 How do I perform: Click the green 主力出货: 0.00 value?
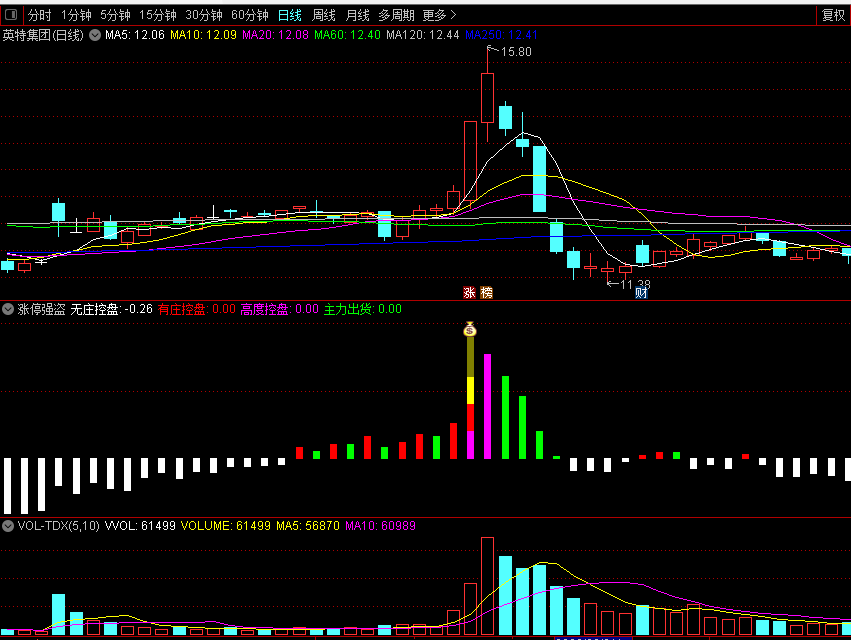click(363, 309)
